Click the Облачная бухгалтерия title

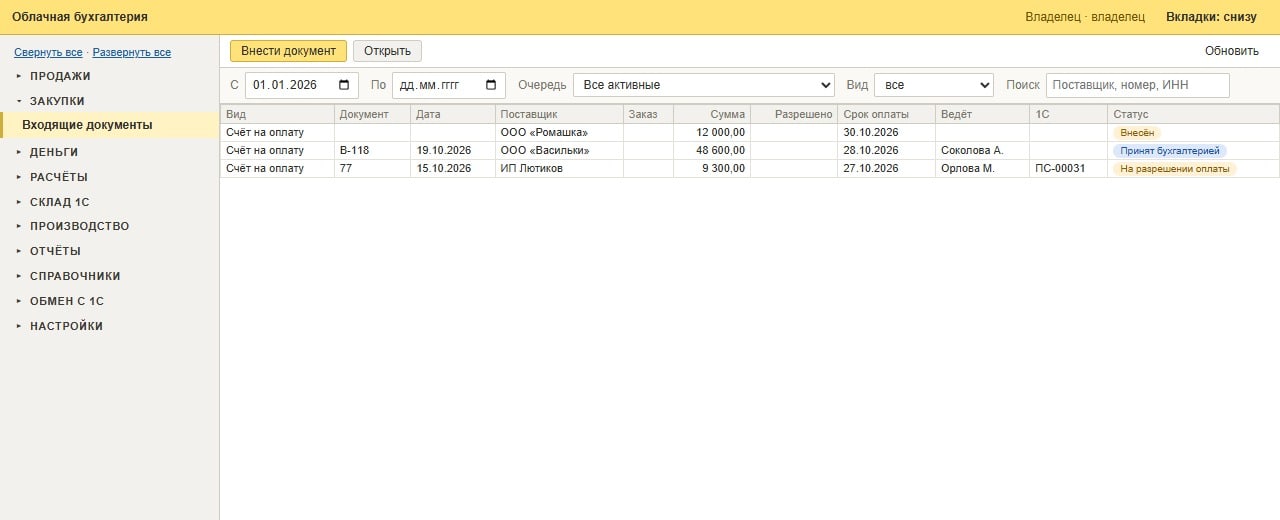click(80, 17)
